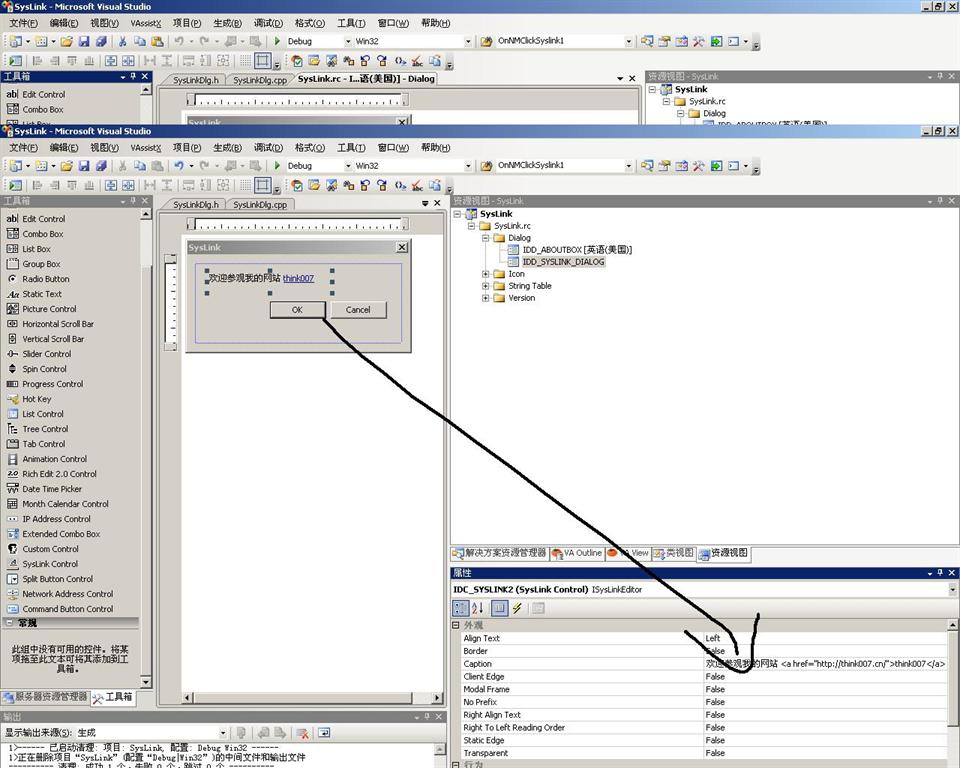Screen dimensions: 960x768
Task: Open IDD_SYSLINK_DIALOG in the resource tree
Action: coord(563,262)
